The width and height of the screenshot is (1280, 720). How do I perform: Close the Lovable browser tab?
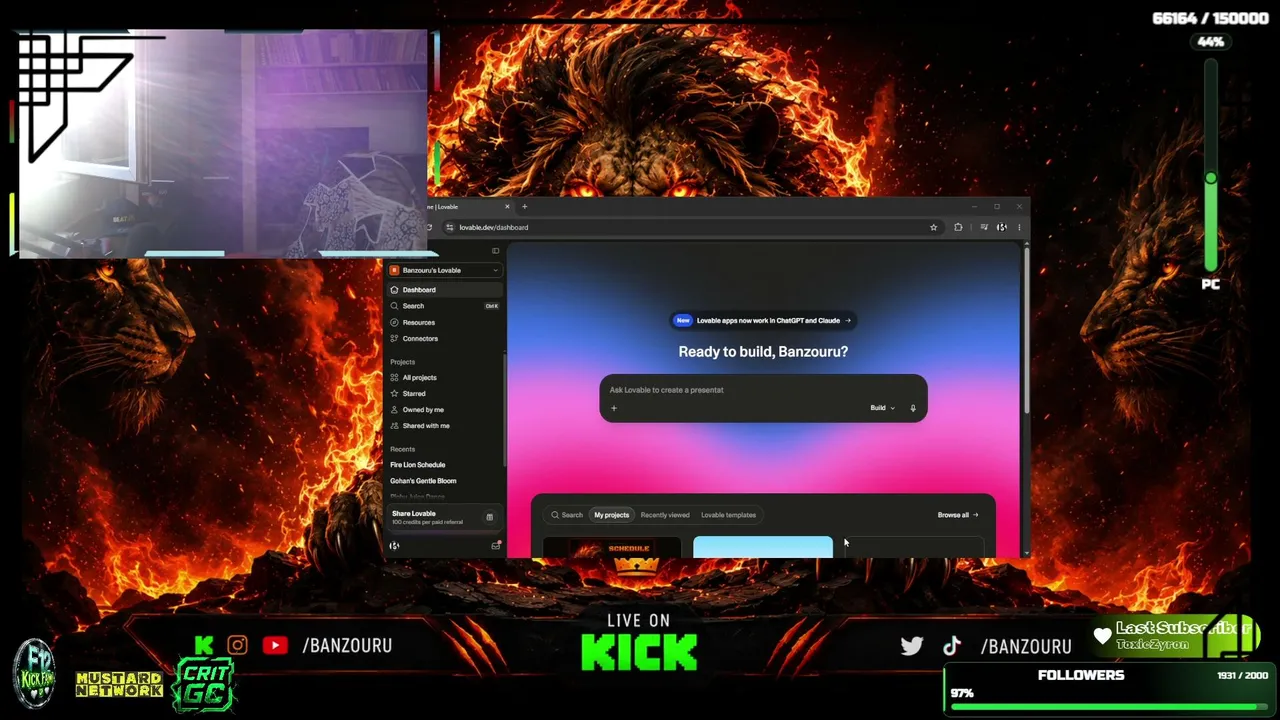[507, 207]
